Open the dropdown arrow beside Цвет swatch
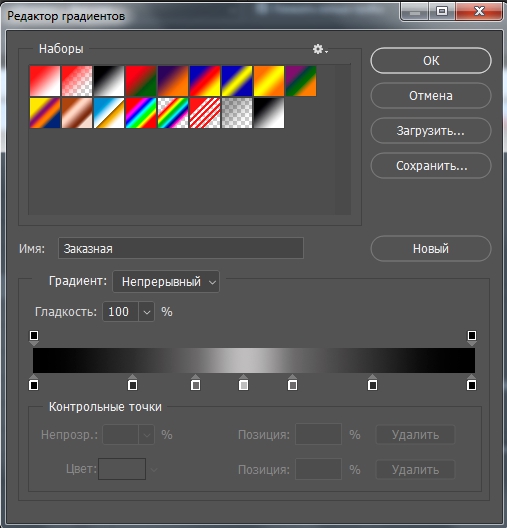The image size is (507, 528). coord(154,469)
